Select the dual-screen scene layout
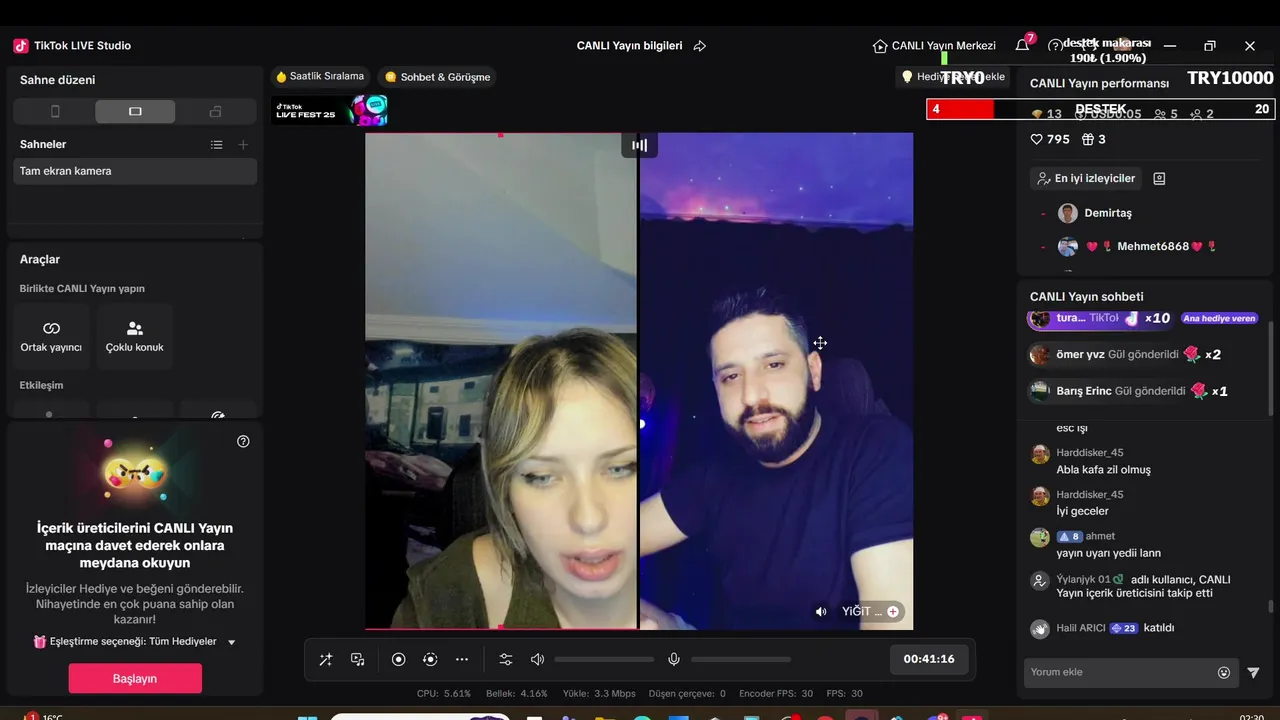This screenshot has height=720, width=1280. coord(215,112)
